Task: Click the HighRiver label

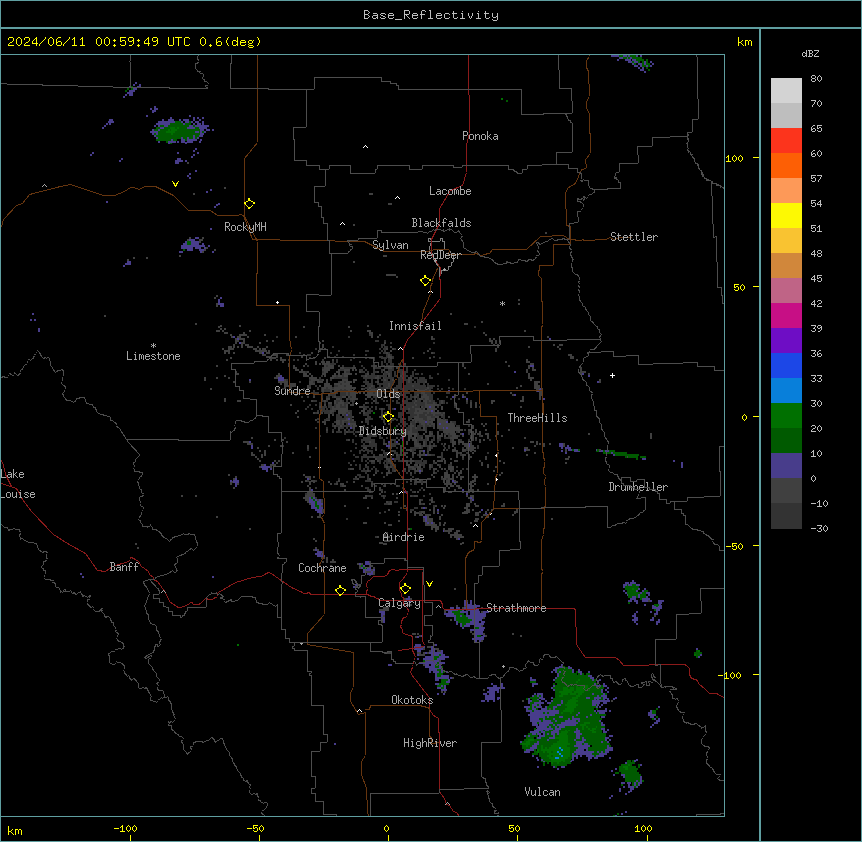Action: point(430,743)
